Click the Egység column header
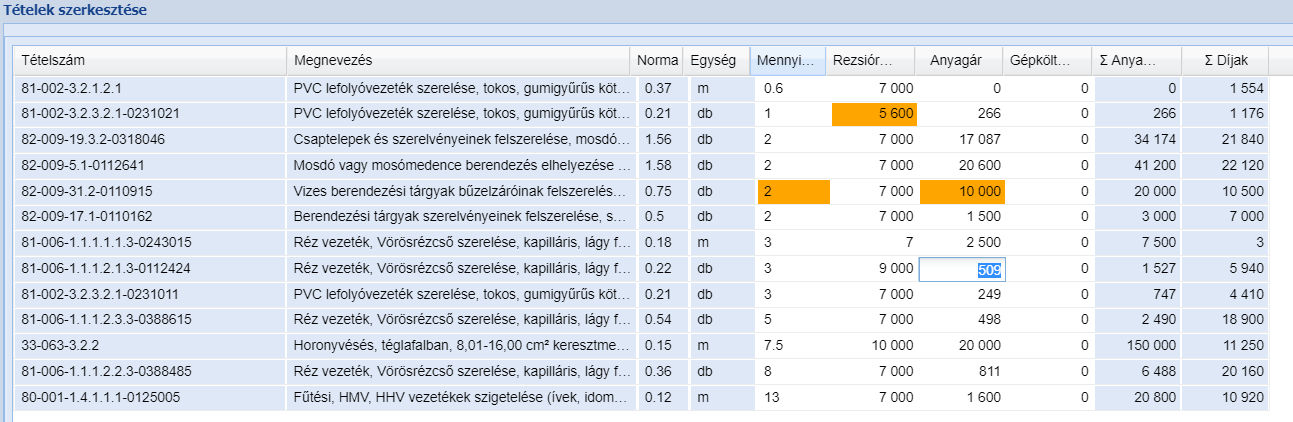Screen dimensions: 1293x422 716,61
